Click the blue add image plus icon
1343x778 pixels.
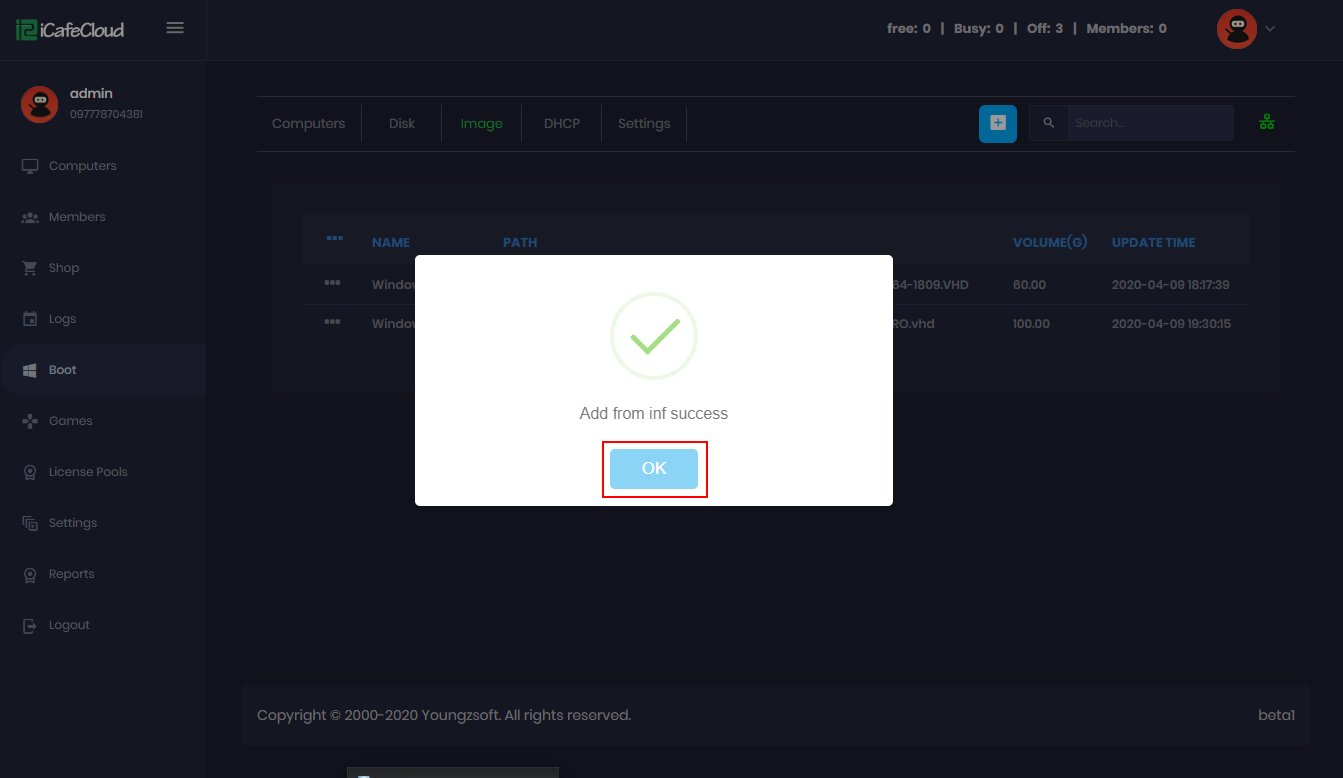[x=997, y=123]
